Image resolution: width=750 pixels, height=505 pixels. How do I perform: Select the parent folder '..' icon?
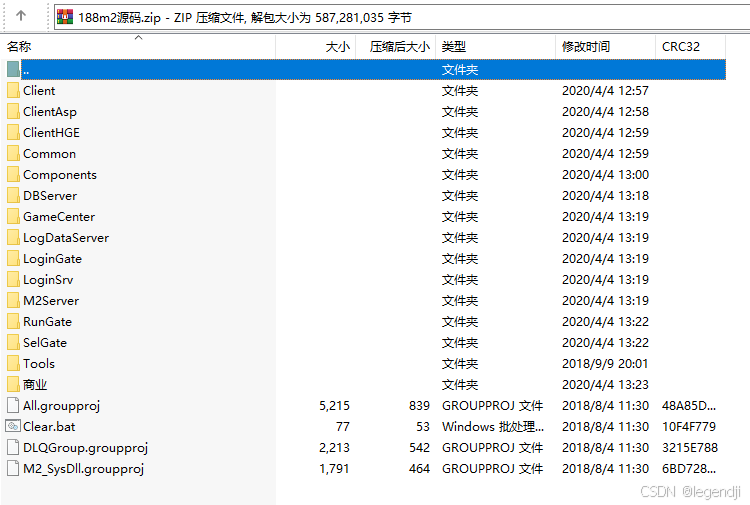click(x=13, y=69)
